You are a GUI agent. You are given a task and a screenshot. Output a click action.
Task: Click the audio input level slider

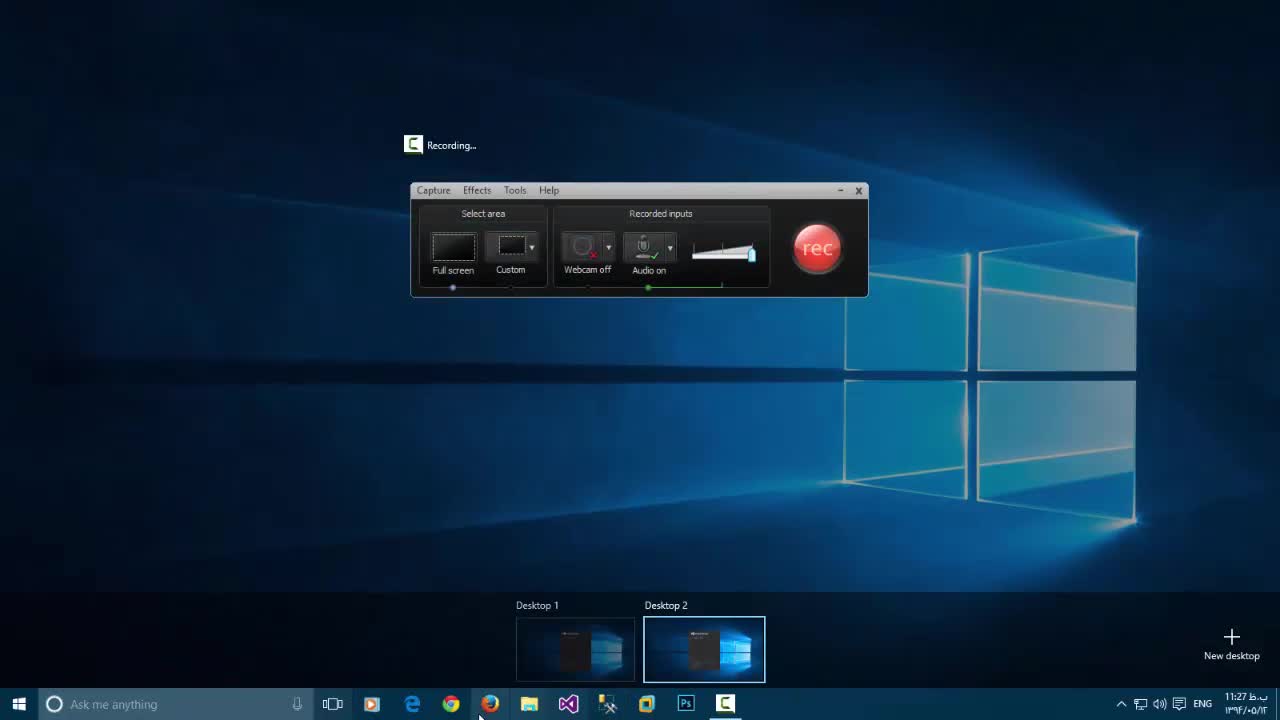coord(723,252)
